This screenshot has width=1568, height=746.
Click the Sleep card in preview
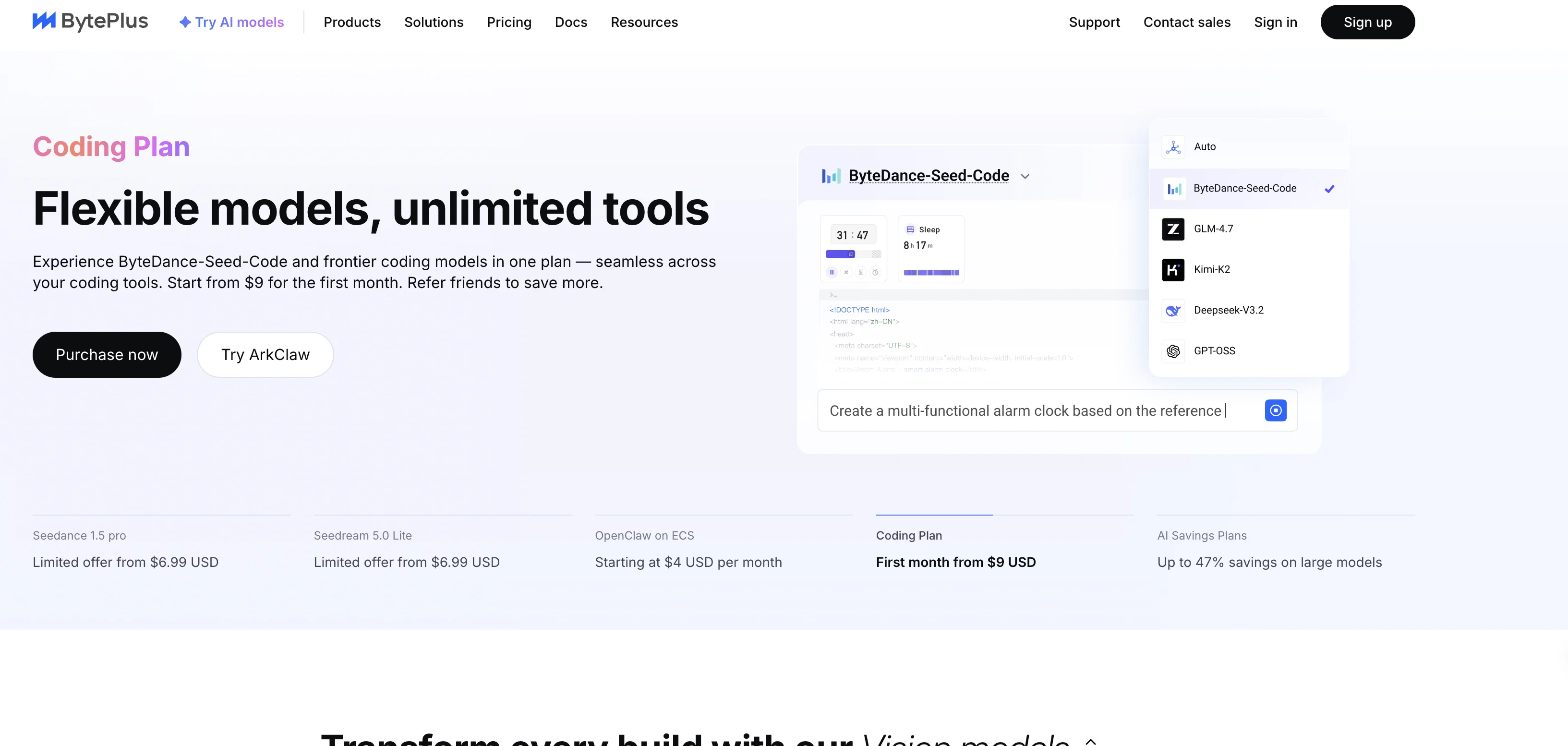[931, 248]
